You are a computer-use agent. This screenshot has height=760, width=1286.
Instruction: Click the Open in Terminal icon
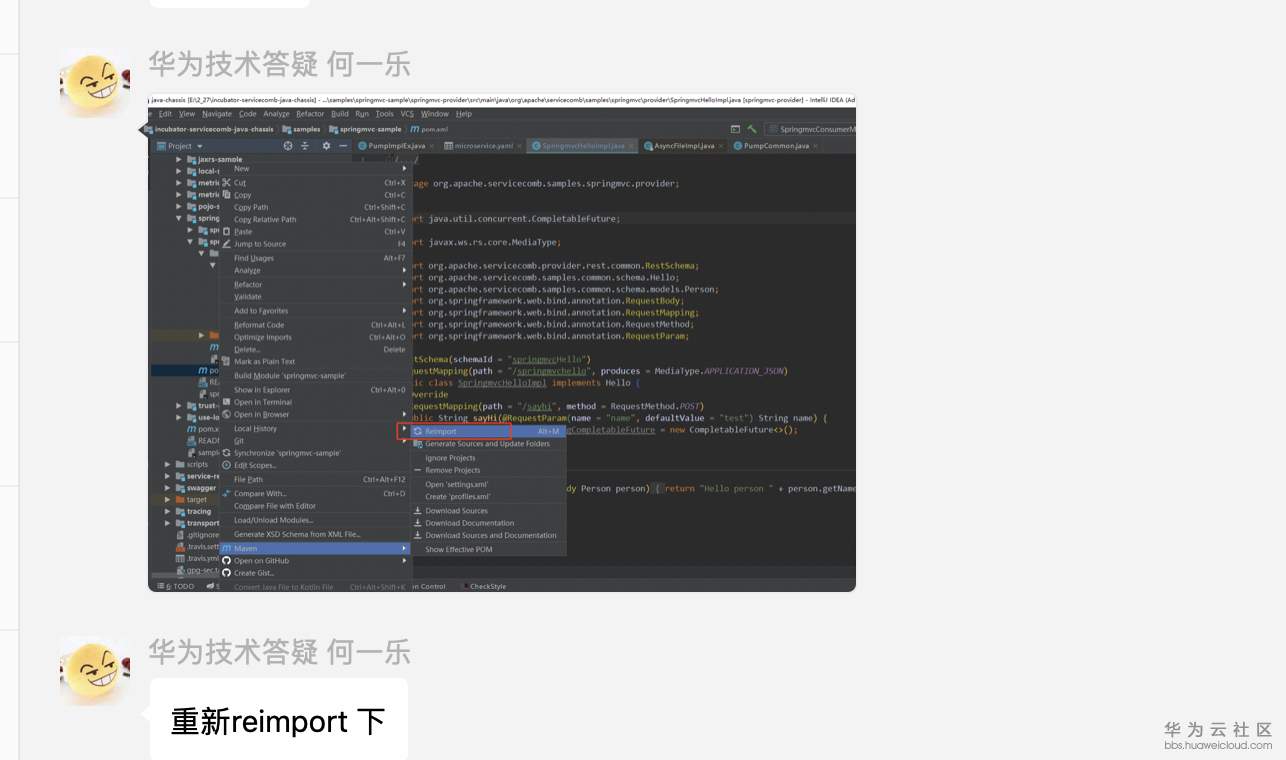226,402
